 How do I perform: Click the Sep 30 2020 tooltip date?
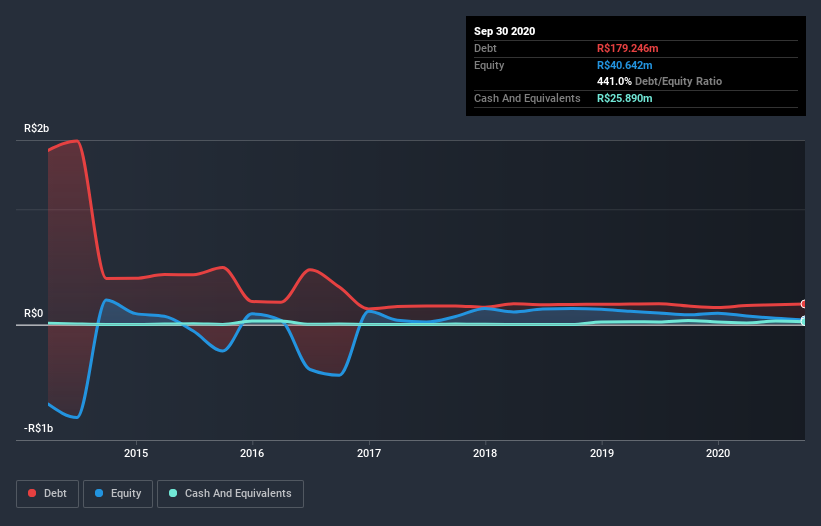coord(505,31)
